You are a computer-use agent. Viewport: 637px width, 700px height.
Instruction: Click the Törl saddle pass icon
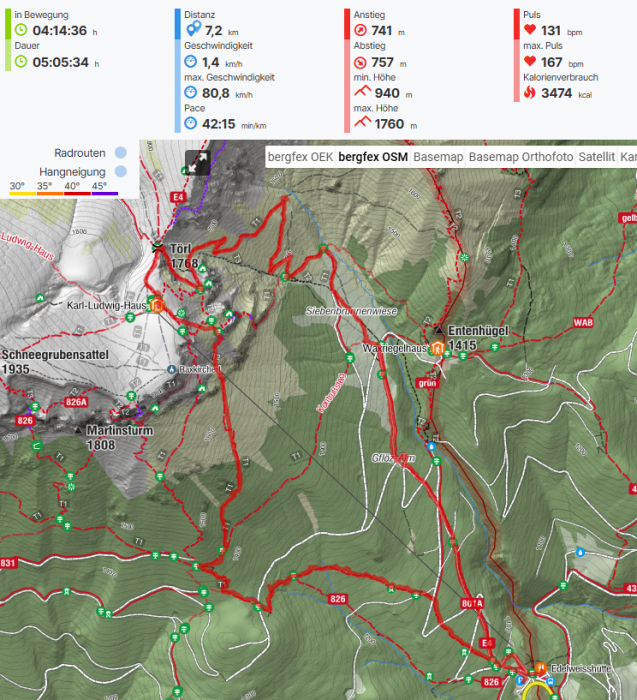click(x=157, y=247)
